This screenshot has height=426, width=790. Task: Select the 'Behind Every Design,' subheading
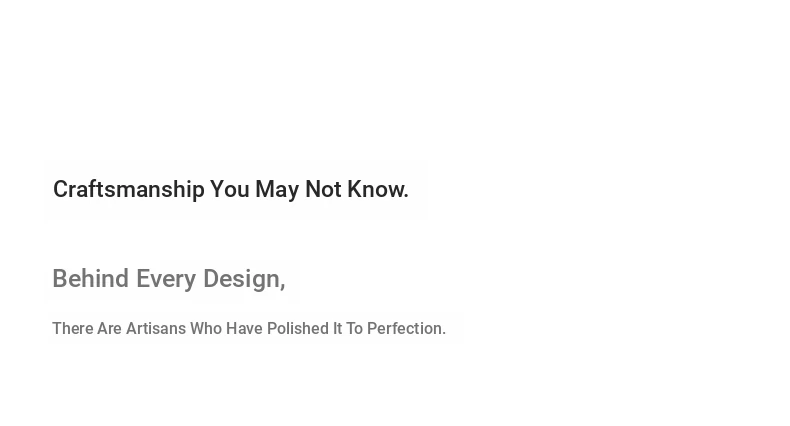pos(169,279)
